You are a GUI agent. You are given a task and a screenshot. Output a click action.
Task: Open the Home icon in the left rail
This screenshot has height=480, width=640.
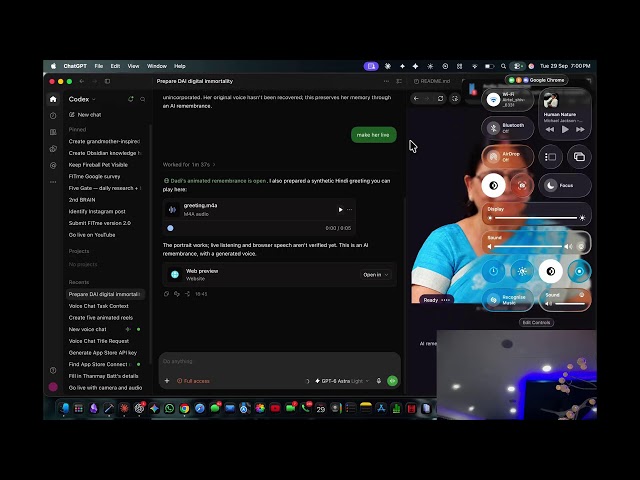pyautogui.click(x=53, y=99)
